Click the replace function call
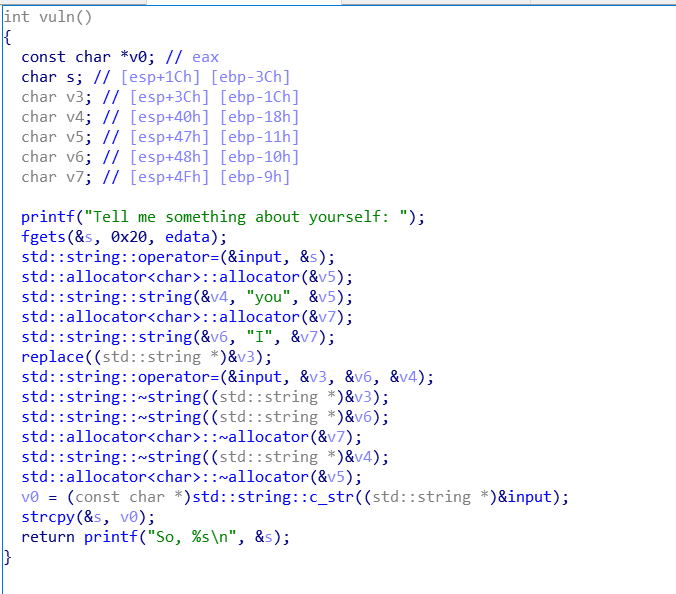 click(x=52, y=357)
